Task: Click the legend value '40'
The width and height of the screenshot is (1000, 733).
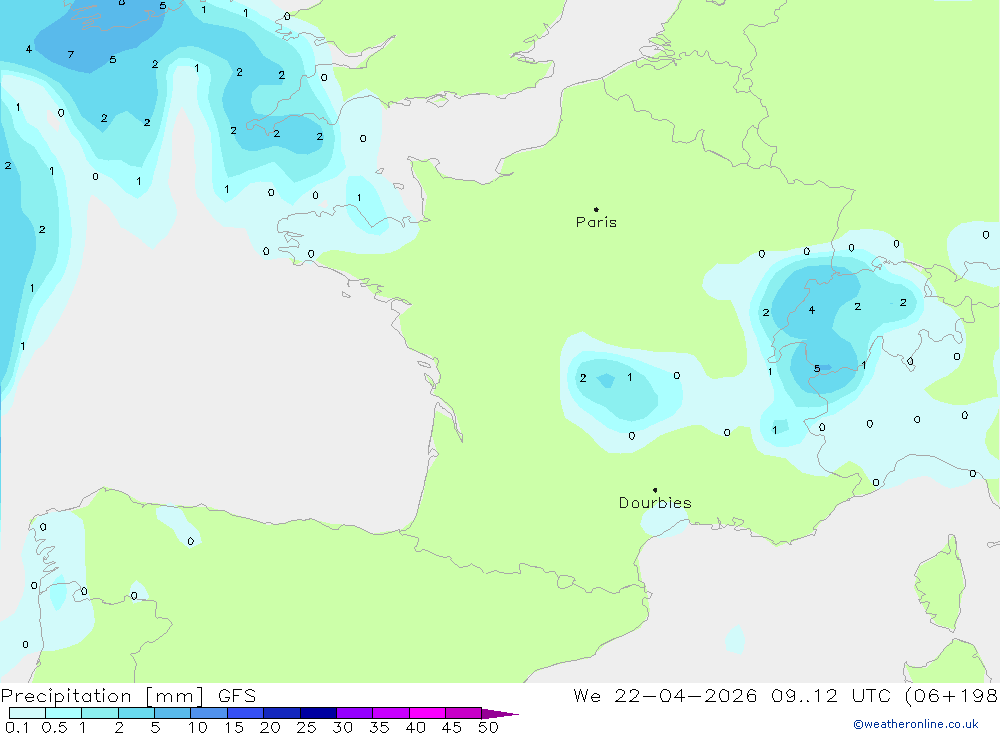Action: click(x=415, y=727)
